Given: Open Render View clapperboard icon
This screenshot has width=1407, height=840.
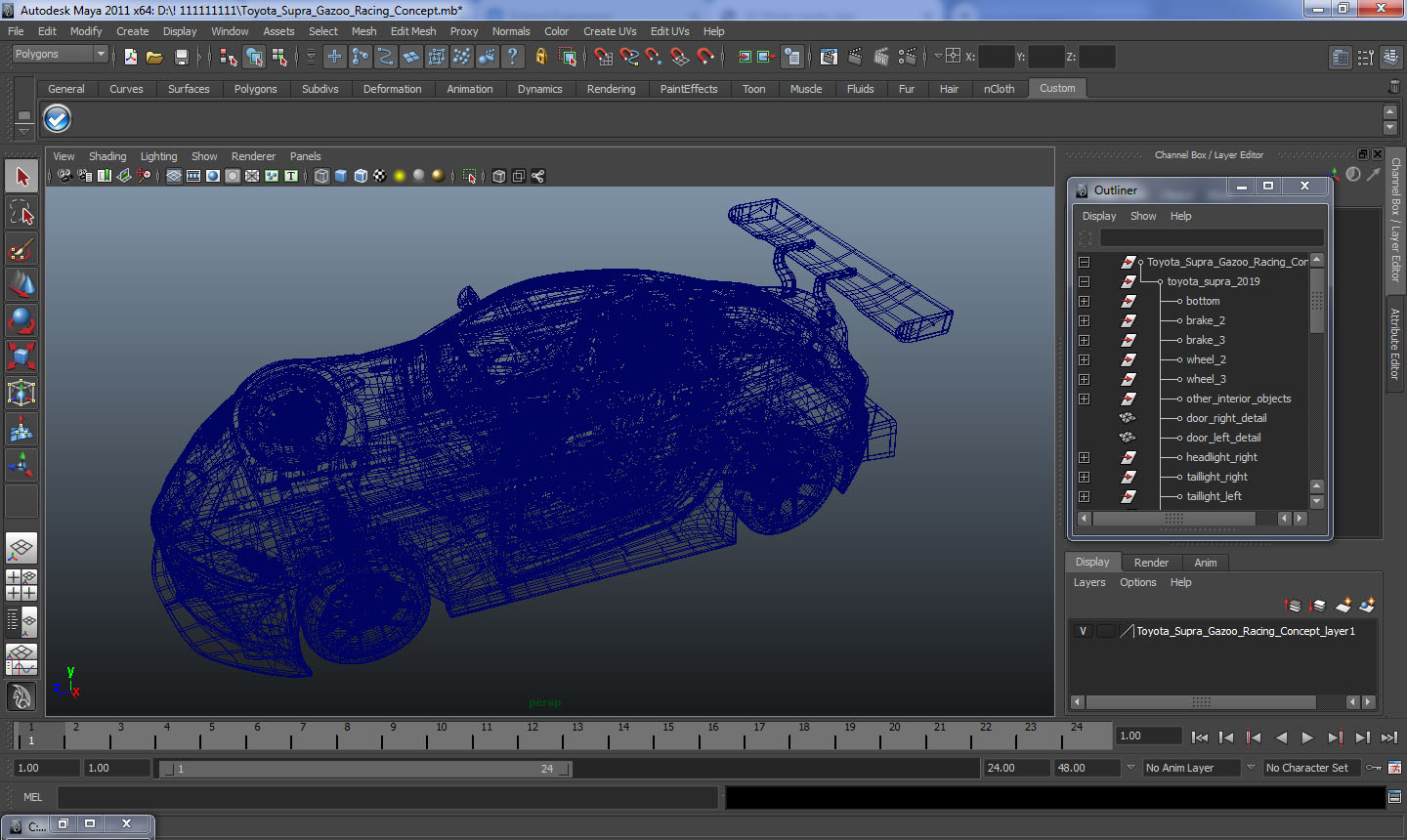Looking at the screenshot, I should (829, 57).
